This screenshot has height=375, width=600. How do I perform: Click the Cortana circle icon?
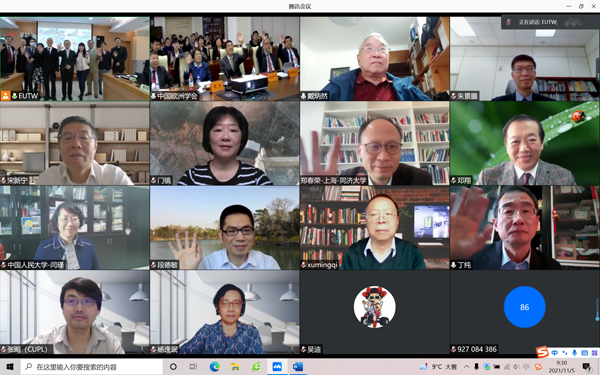[173, 367]
